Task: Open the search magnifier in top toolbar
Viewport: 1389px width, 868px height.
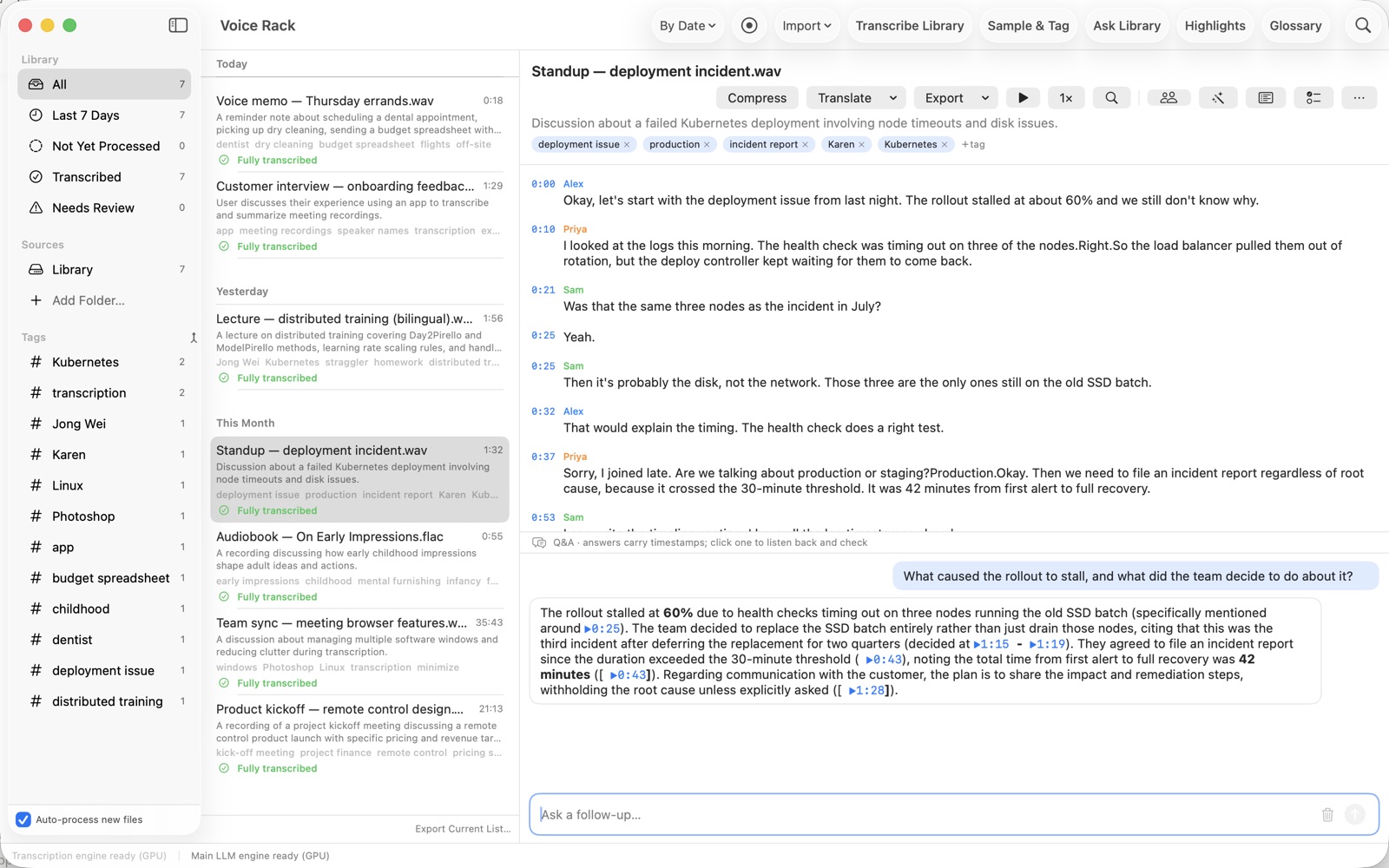Action: coord(1363,26)
